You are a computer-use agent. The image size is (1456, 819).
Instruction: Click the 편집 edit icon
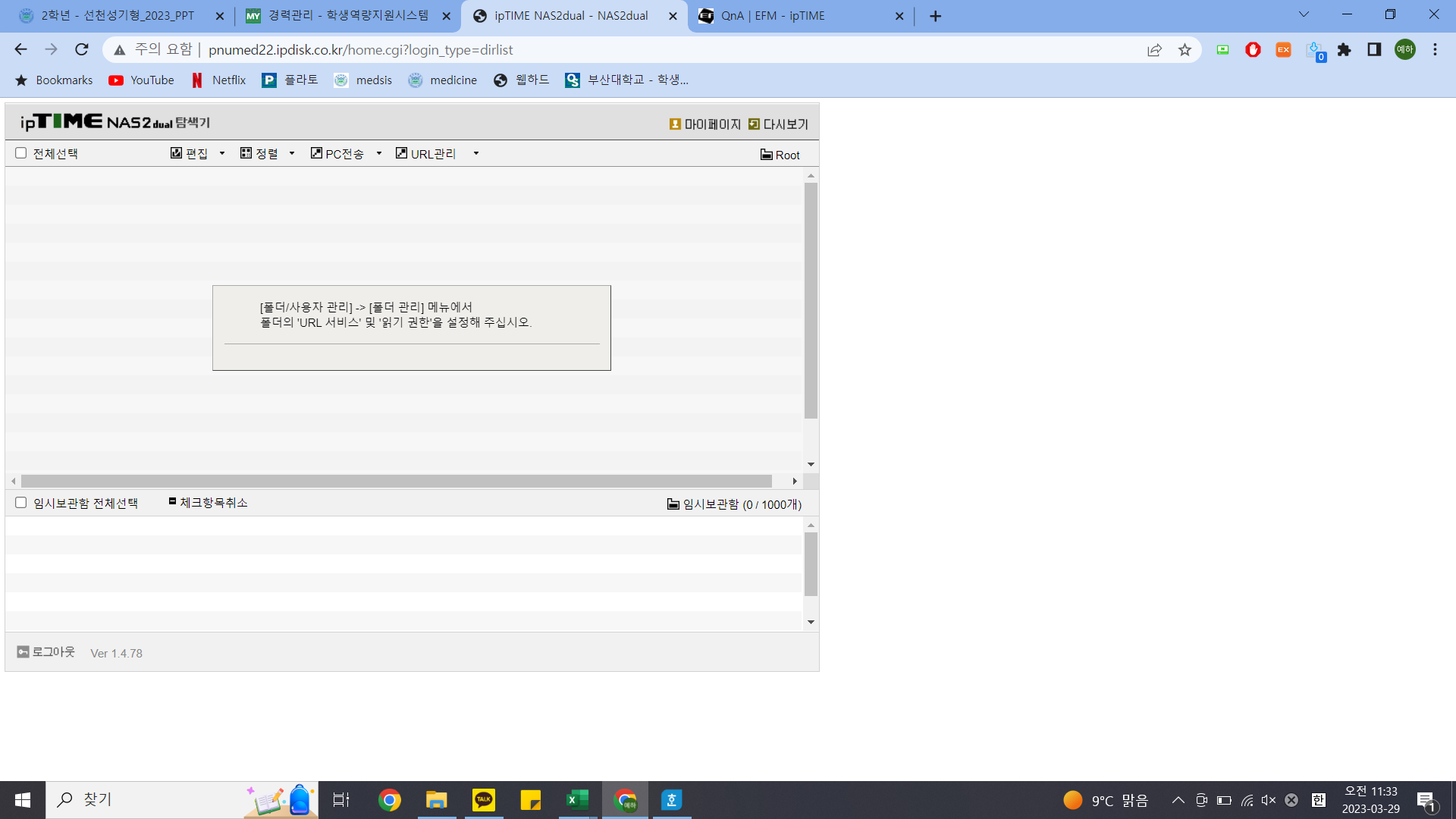pyautogui.click(x=177, y=153)
